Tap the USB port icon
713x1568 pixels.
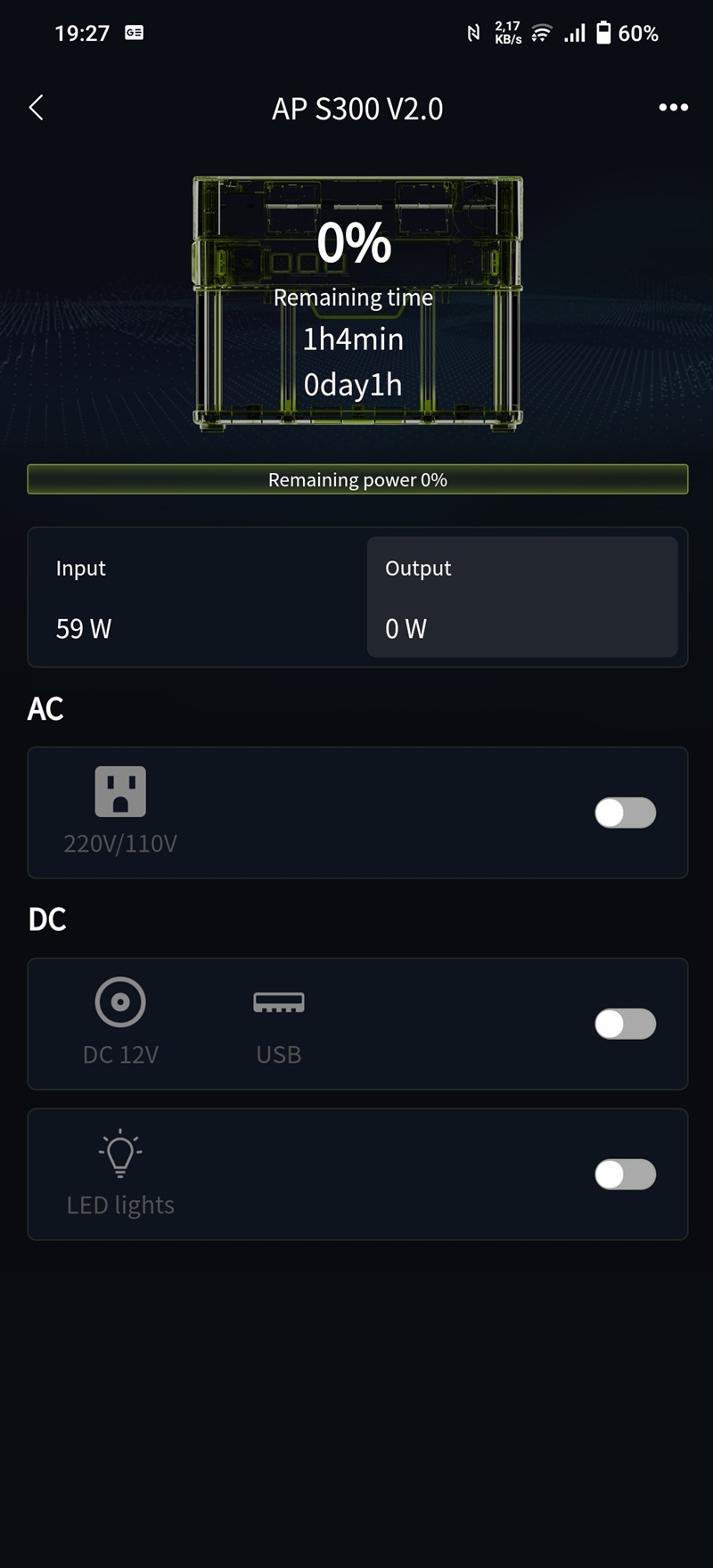click(278, 1002)
